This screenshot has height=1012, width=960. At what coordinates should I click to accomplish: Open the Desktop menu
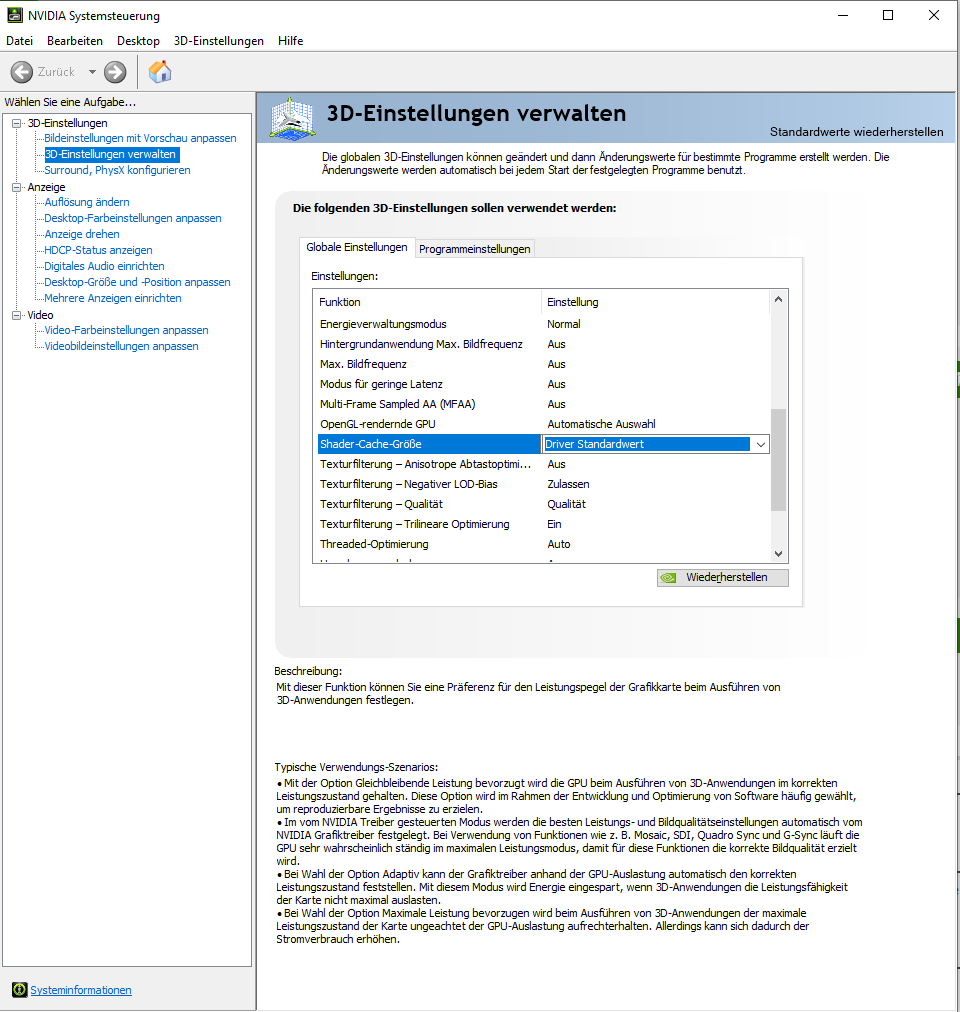tap(138, 41)
